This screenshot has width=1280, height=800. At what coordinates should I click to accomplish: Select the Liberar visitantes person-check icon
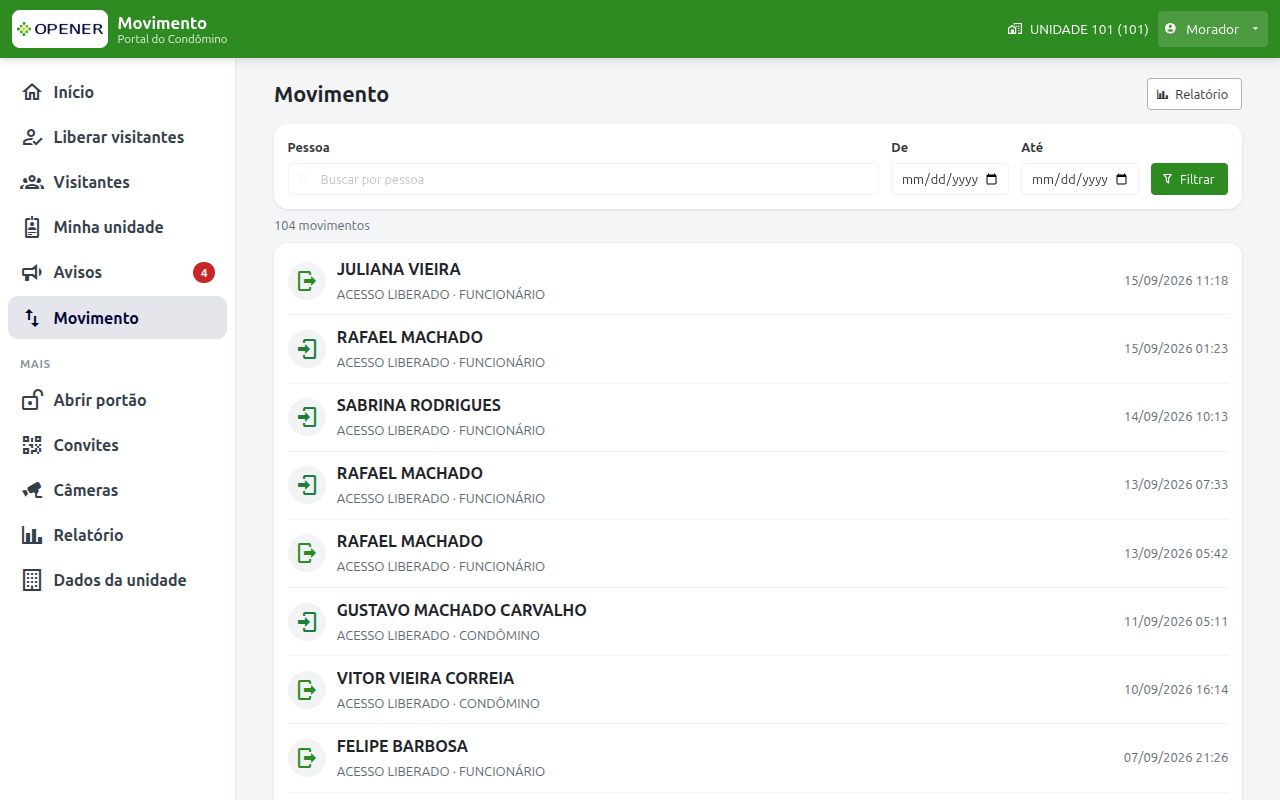[32, 137]
